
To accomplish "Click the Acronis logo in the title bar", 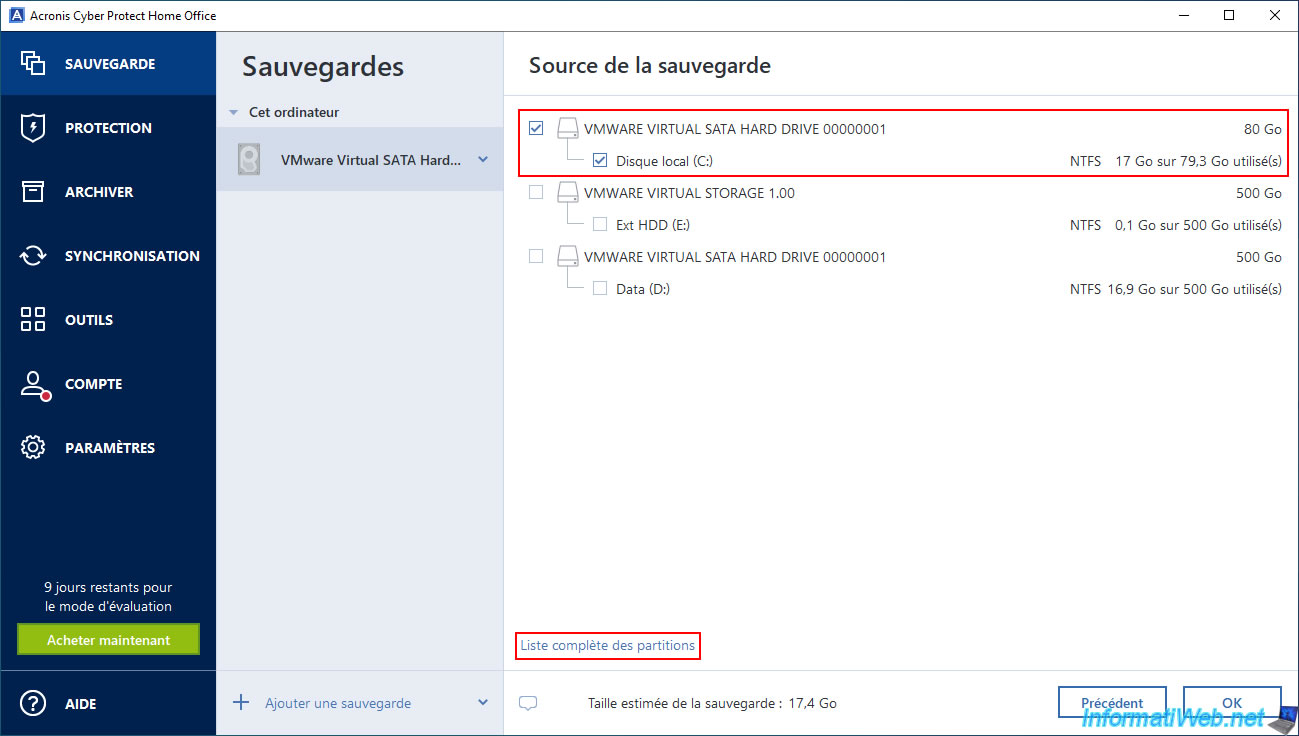I will point(16,16).
